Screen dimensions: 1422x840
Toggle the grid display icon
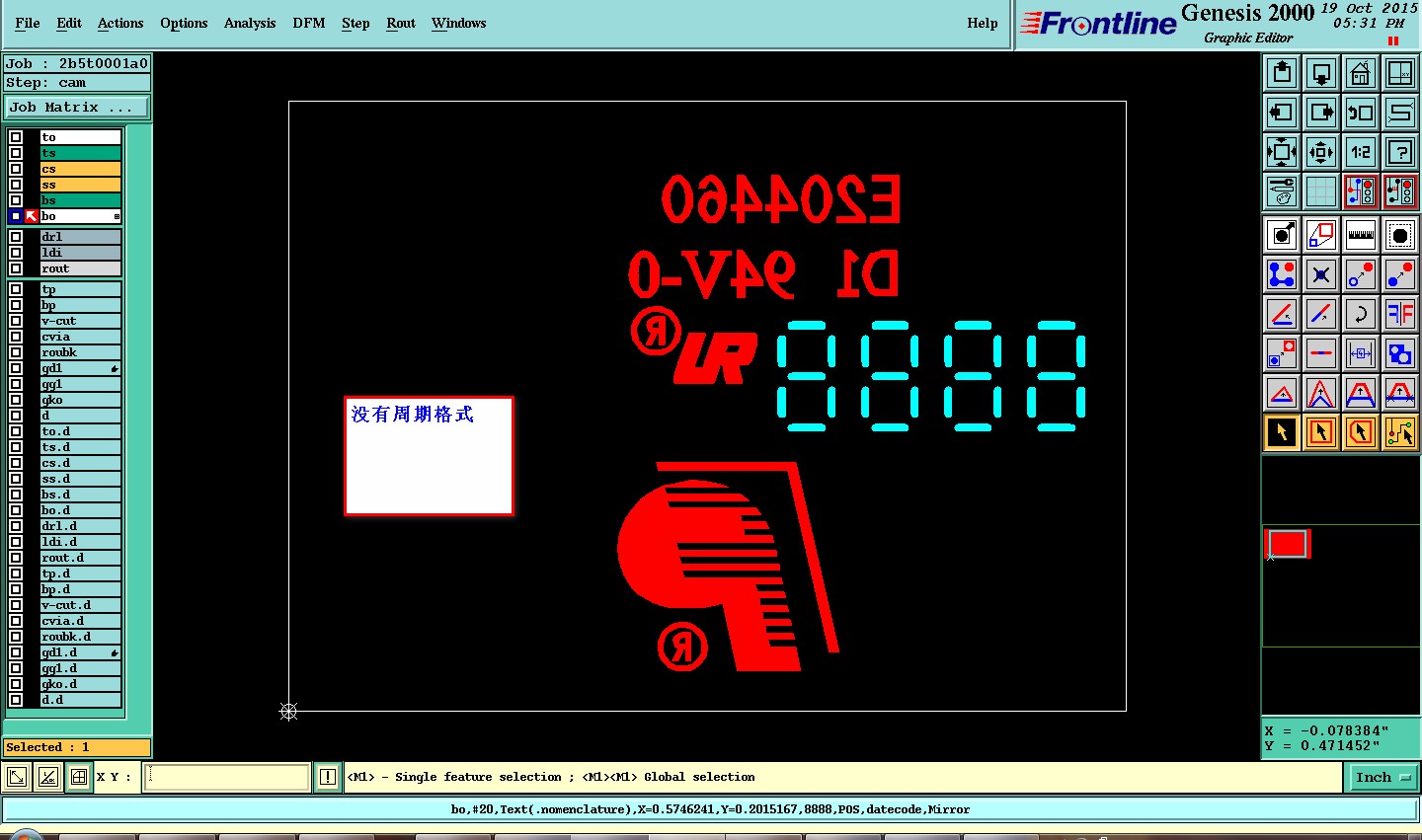point(1321,191)
